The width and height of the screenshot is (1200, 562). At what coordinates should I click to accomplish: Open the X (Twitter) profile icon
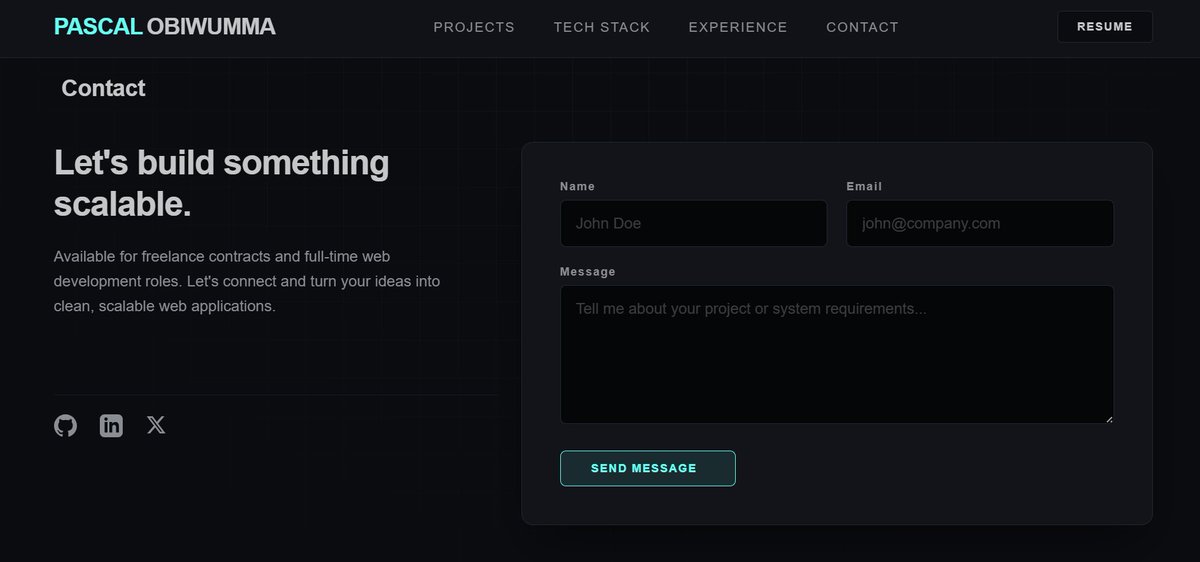(156, 426)
